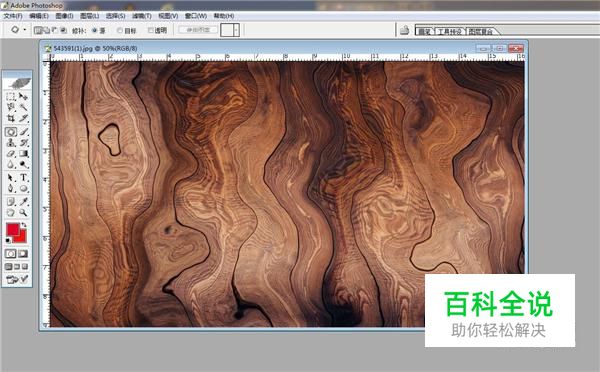Select the Slice tool
This screenshot has height=372, width=600.
point(23,118)
